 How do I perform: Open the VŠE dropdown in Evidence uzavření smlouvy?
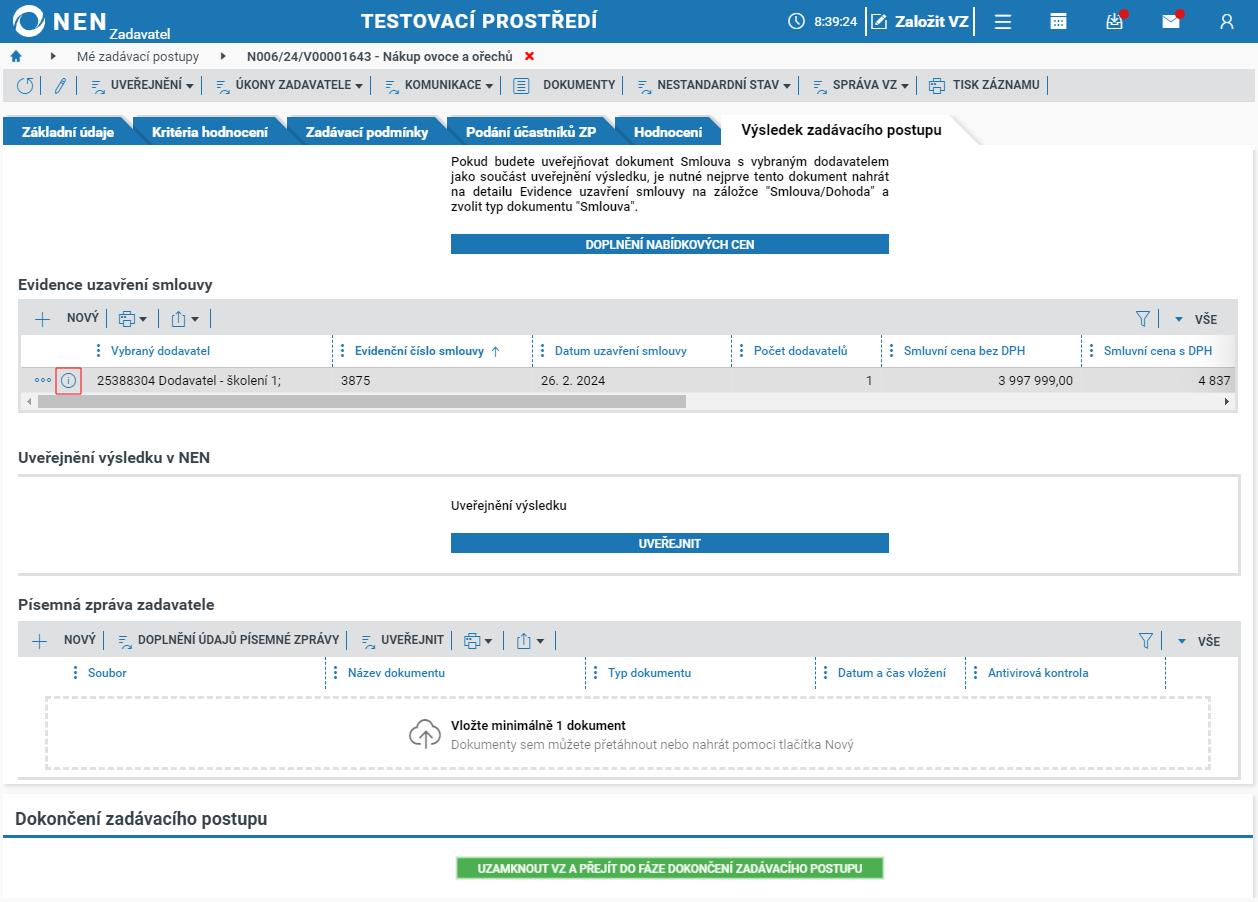(1196, 319)
